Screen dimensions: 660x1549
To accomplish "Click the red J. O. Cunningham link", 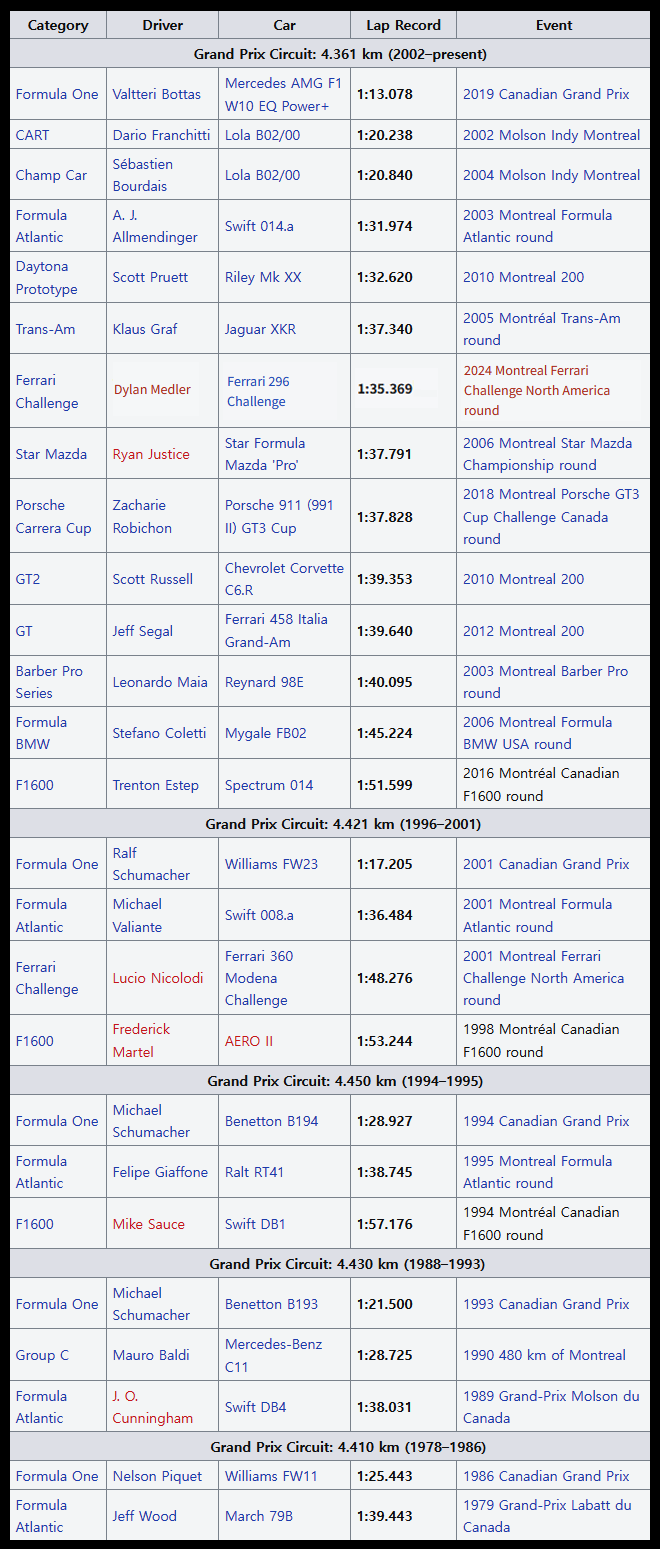I will 152,1407.
